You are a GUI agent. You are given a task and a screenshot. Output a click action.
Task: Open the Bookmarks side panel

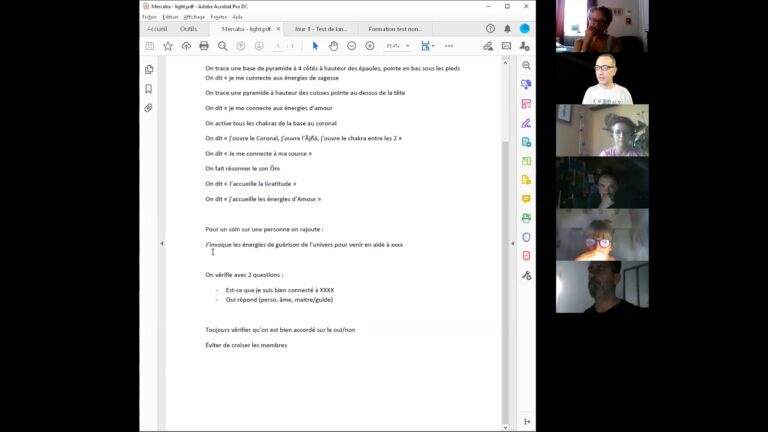149,89
